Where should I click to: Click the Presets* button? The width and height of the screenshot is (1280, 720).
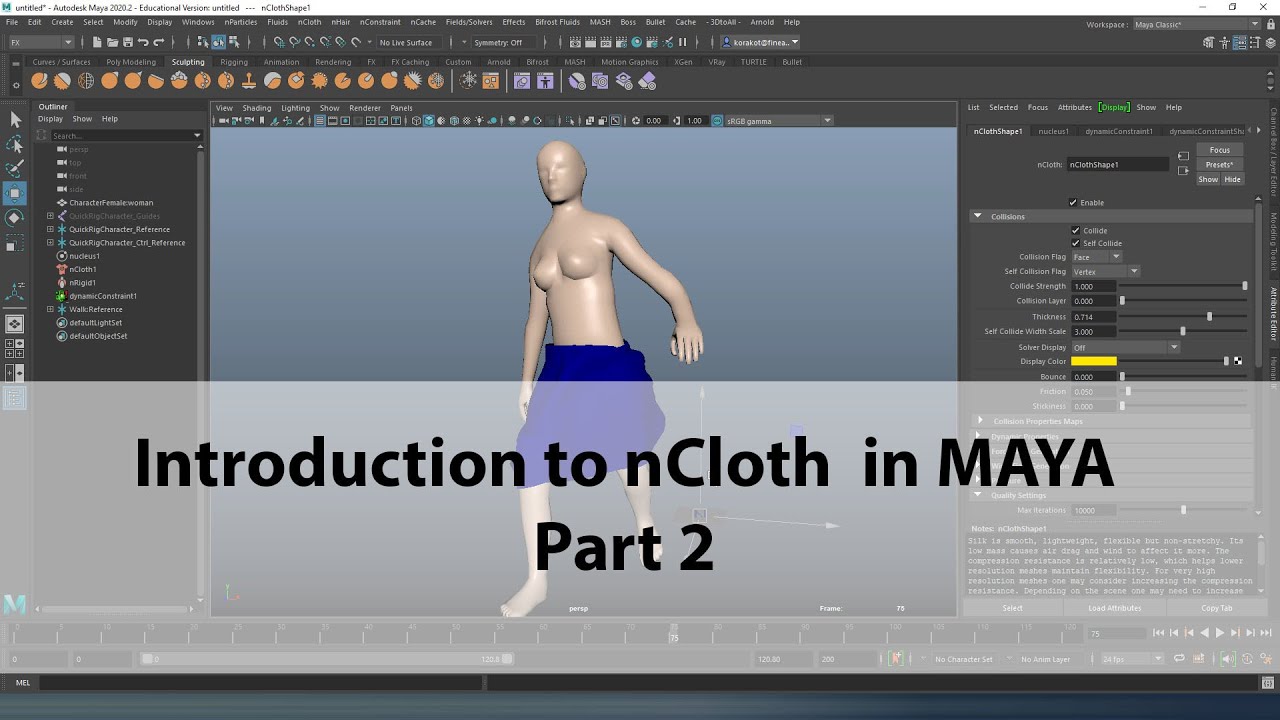coord(1219,165)
